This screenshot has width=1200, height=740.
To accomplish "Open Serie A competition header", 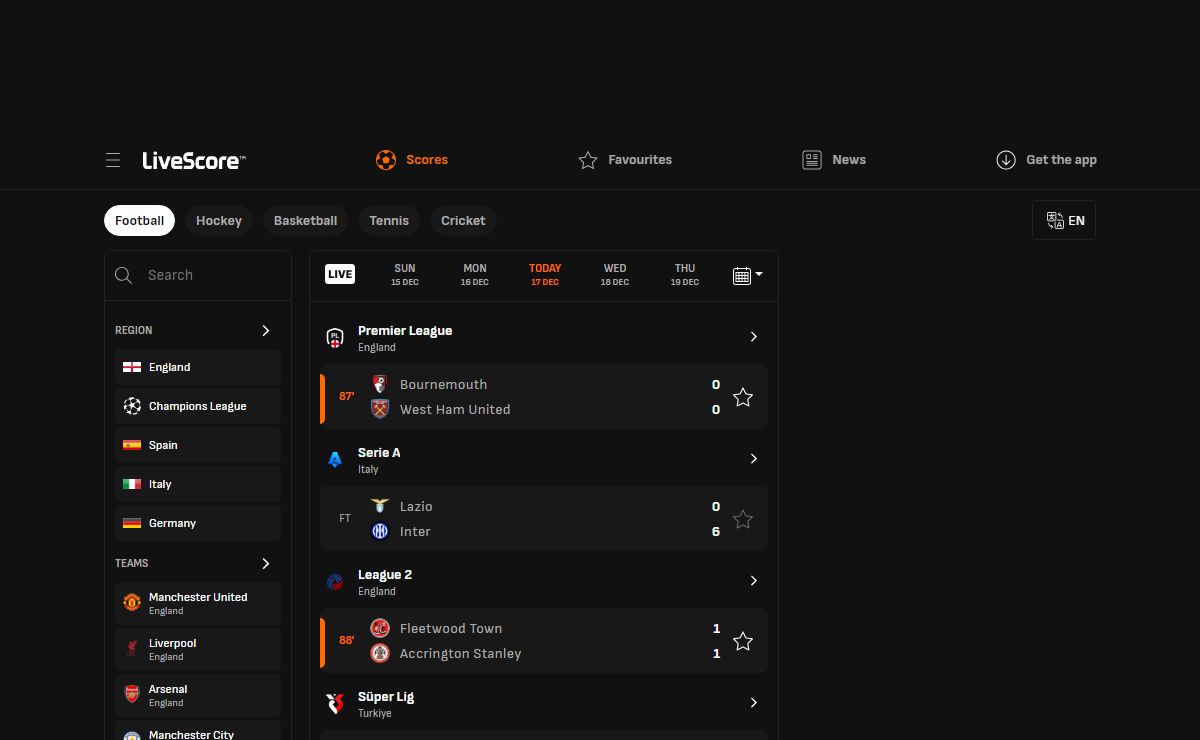I will 544,460.
